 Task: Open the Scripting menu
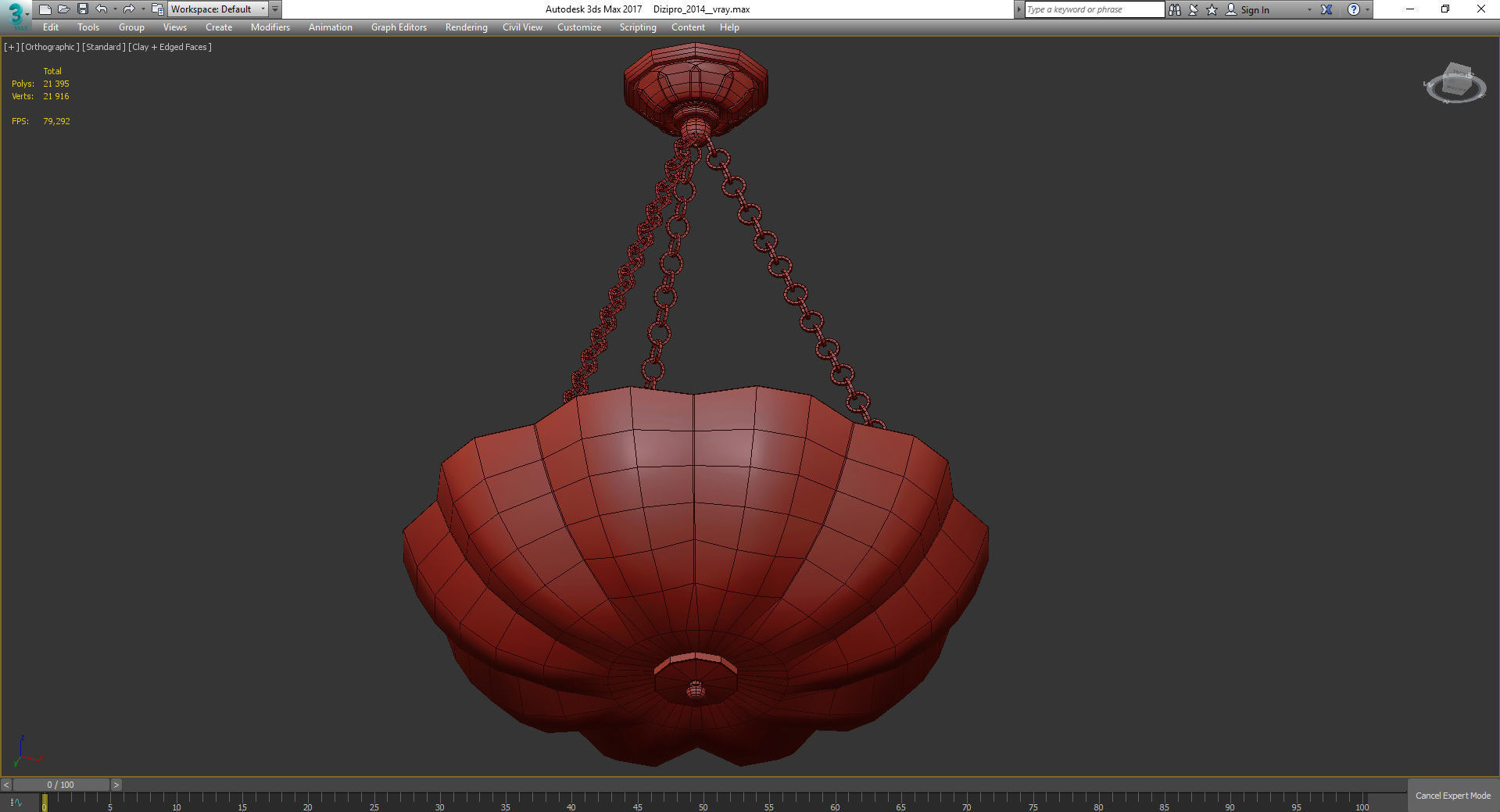[638, 27]
